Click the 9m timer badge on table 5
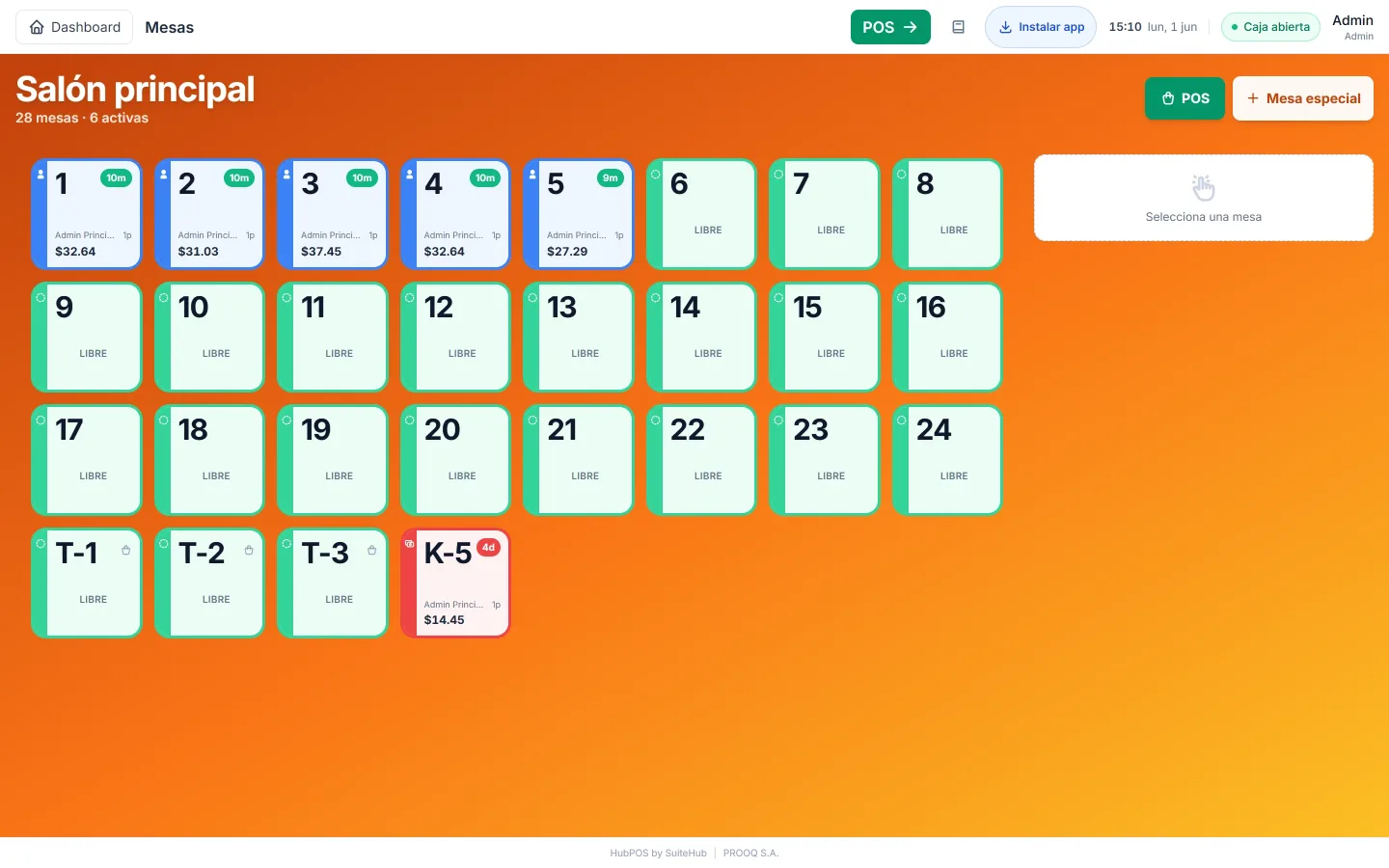Screen dimensions: 1389x868 pos(610,178)
